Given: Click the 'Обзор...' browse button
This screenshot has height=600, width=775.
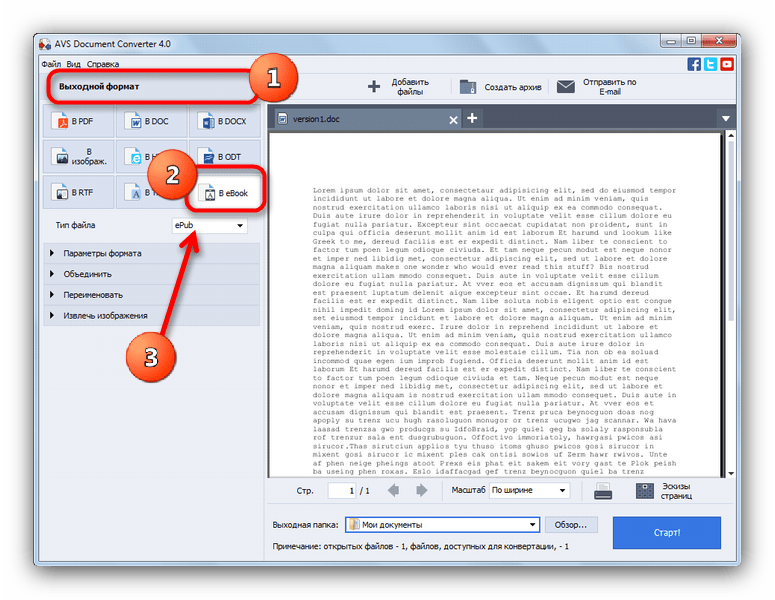Looking at the screenshot, I should click(571, 525).
